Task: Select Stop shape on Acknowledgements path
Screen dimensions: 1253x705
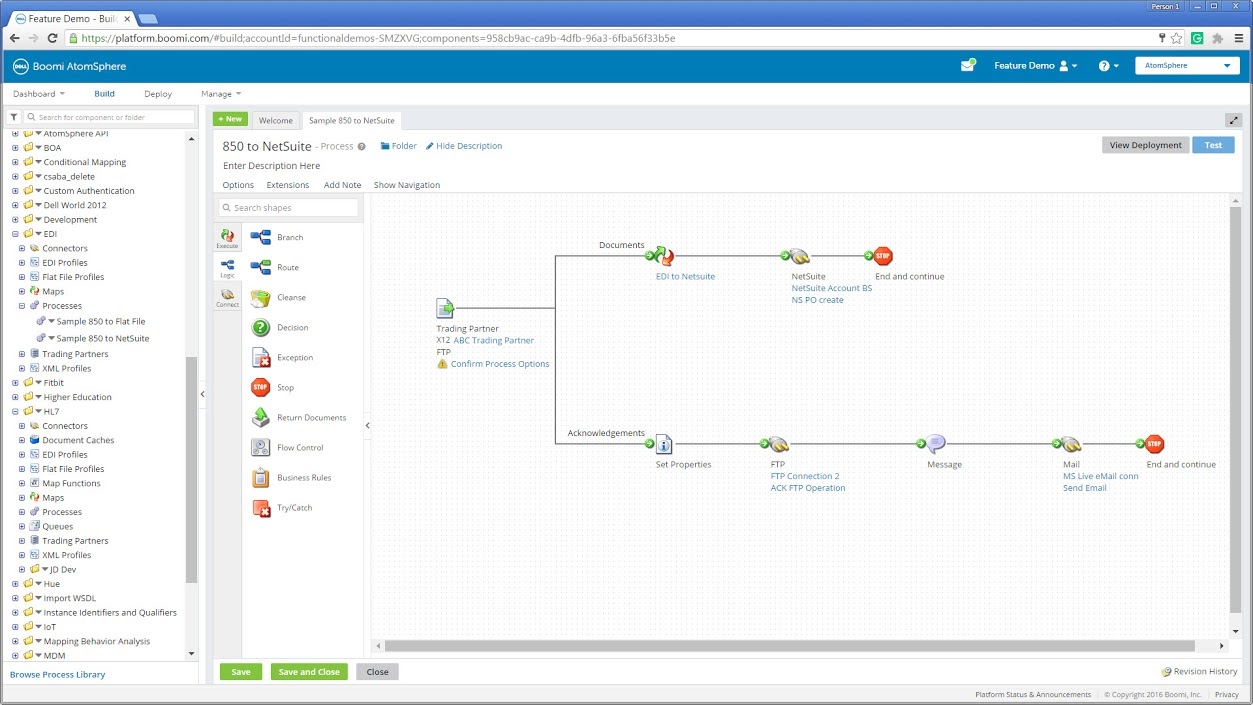Action: point(1155,444)
